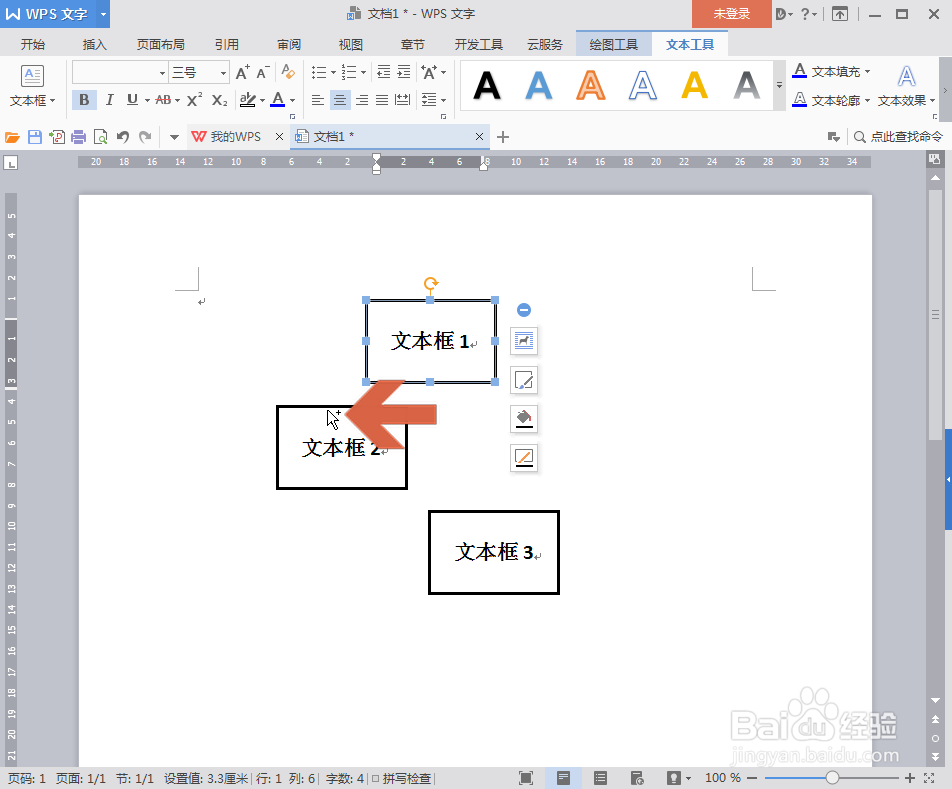Toggle italic formatting button

click(x=109, y=100)
